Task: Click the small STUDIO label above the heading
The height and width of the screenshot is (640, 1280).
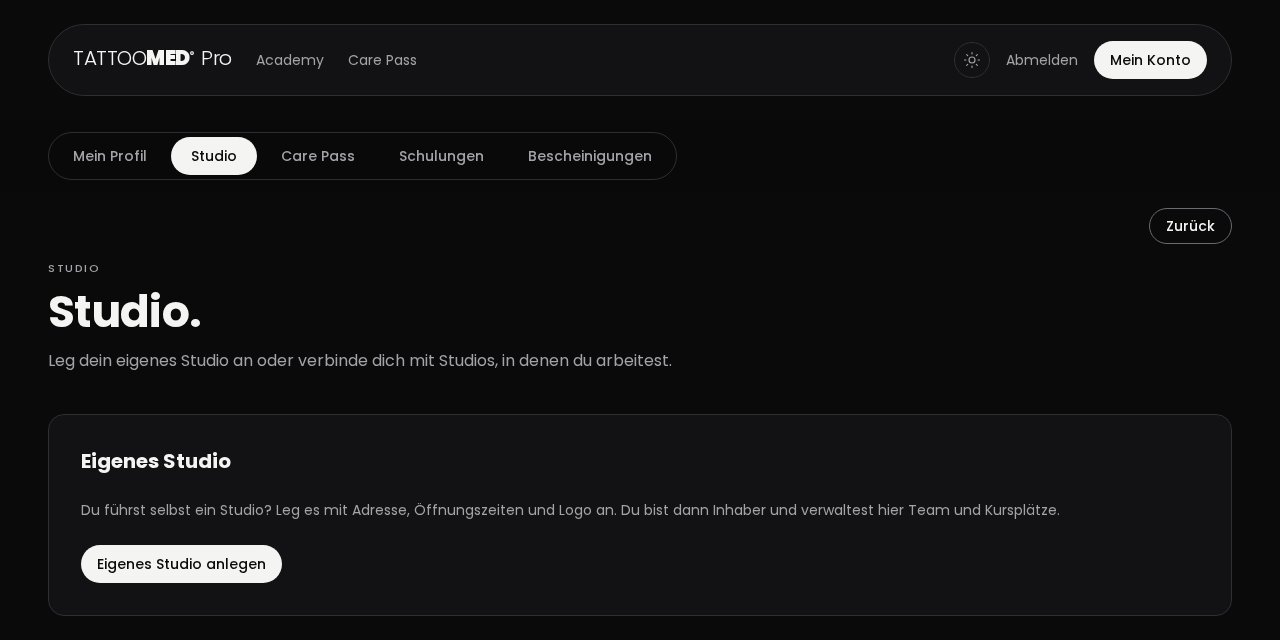Action: 74,268
